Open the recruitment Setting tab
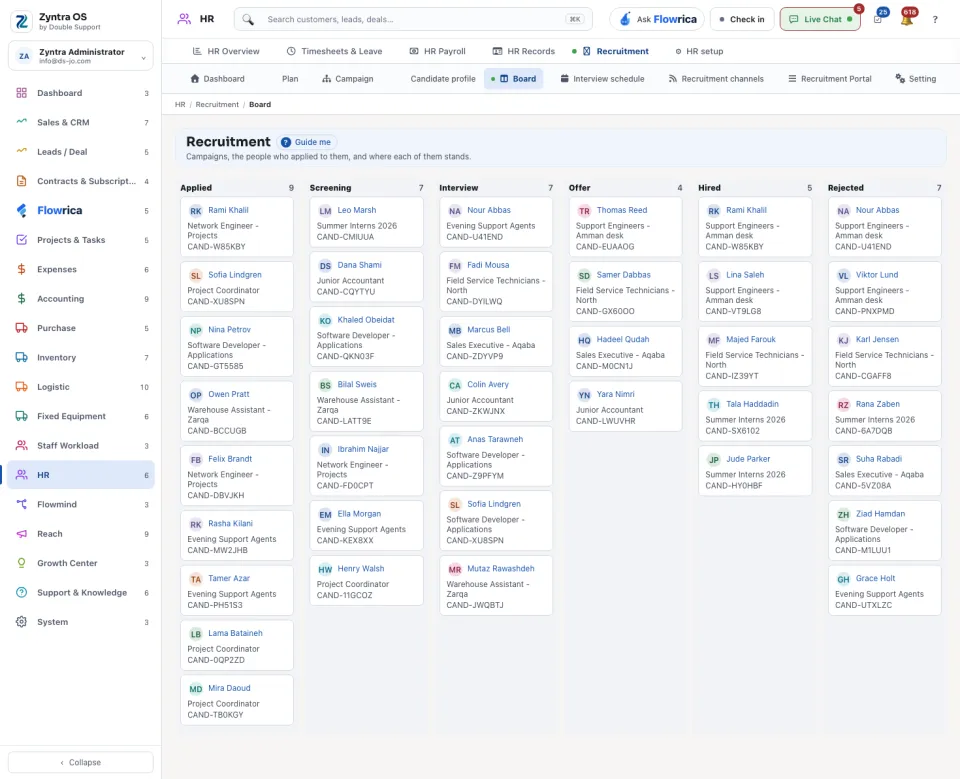960x779 pixels. pyautogui.click(x=915, y=79)
